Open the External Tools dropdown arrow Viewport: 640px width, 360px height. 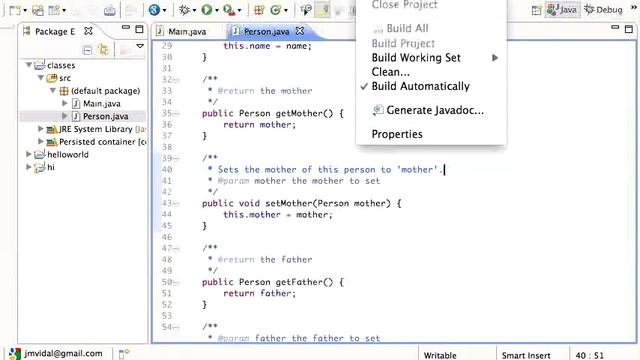coord(239,10)
